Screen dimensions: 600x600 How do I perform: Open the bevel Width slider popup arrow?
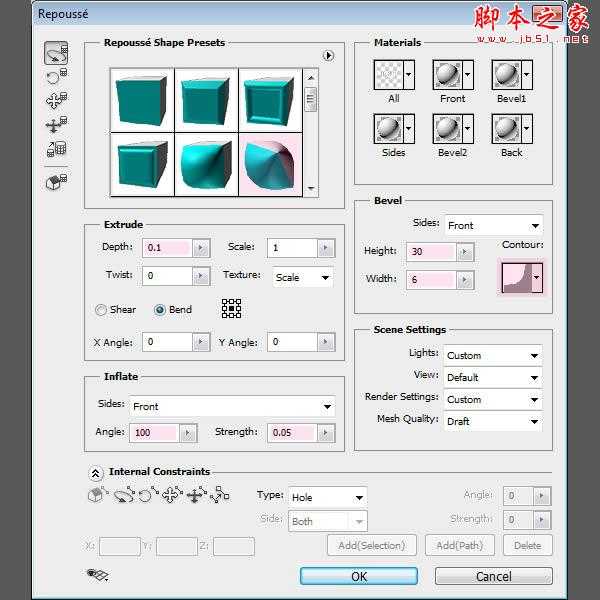(x=465, y=280)
